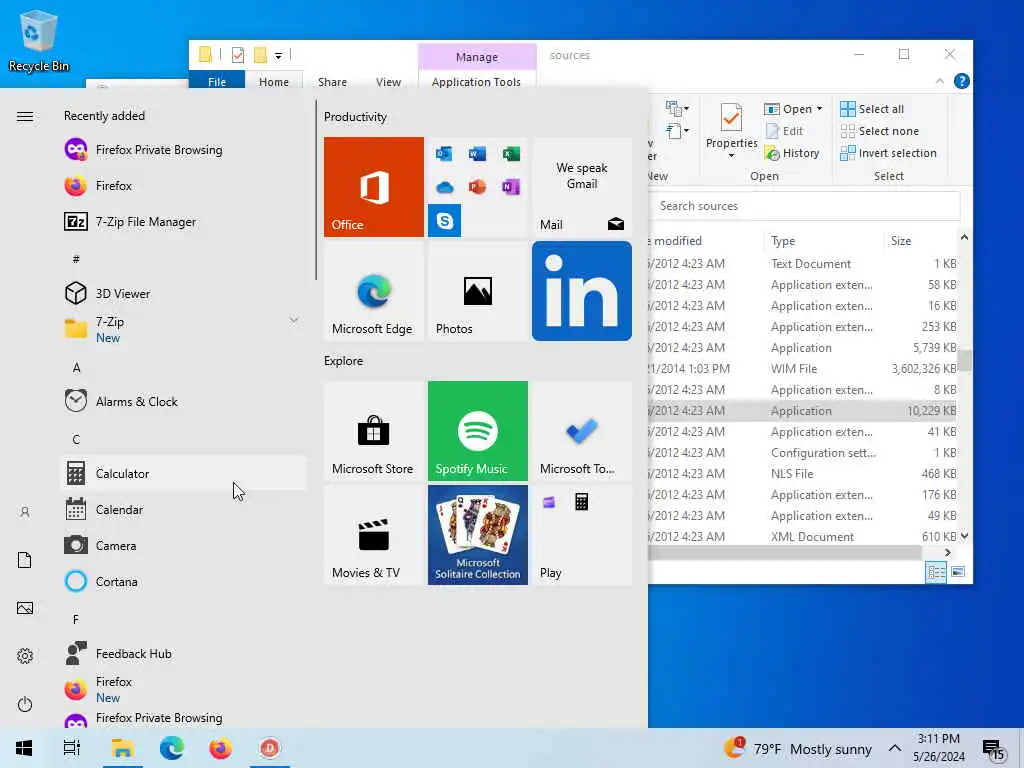
Task: Expand the Start menu hamburger button
Action: click(x=25, y=116)
